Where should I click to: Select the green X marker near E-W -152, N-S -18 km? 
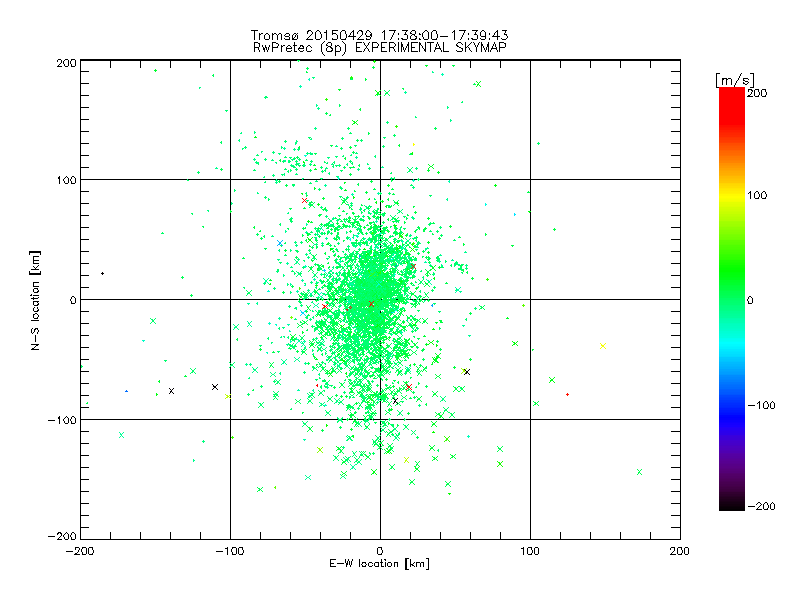153,321
